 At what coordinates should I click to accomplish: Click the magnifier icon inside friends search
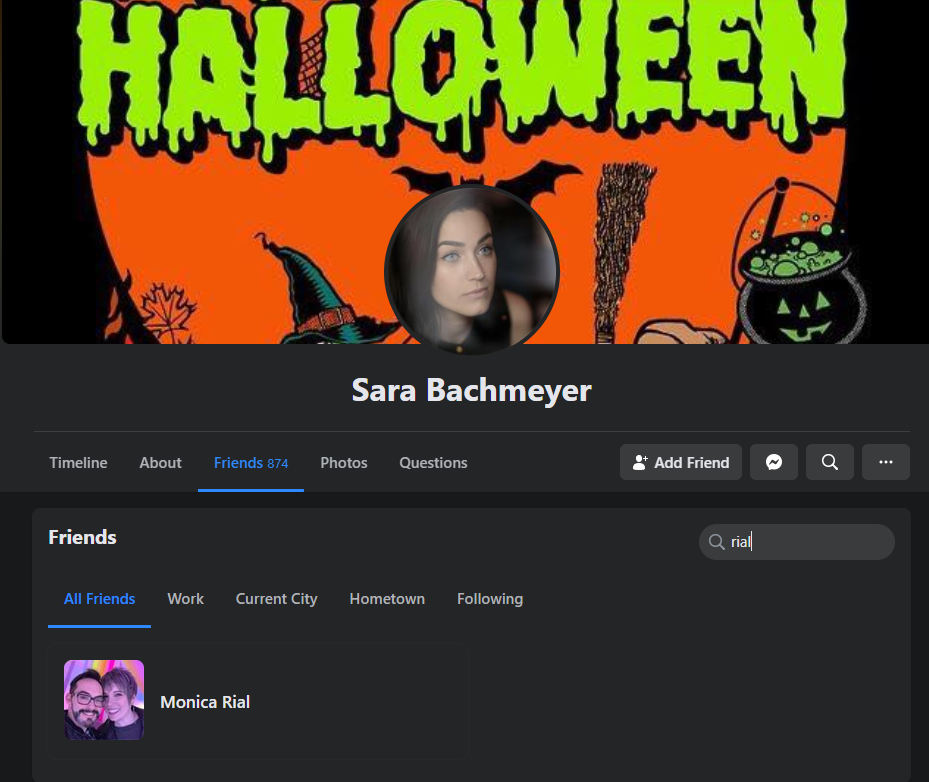coord(716,542)
